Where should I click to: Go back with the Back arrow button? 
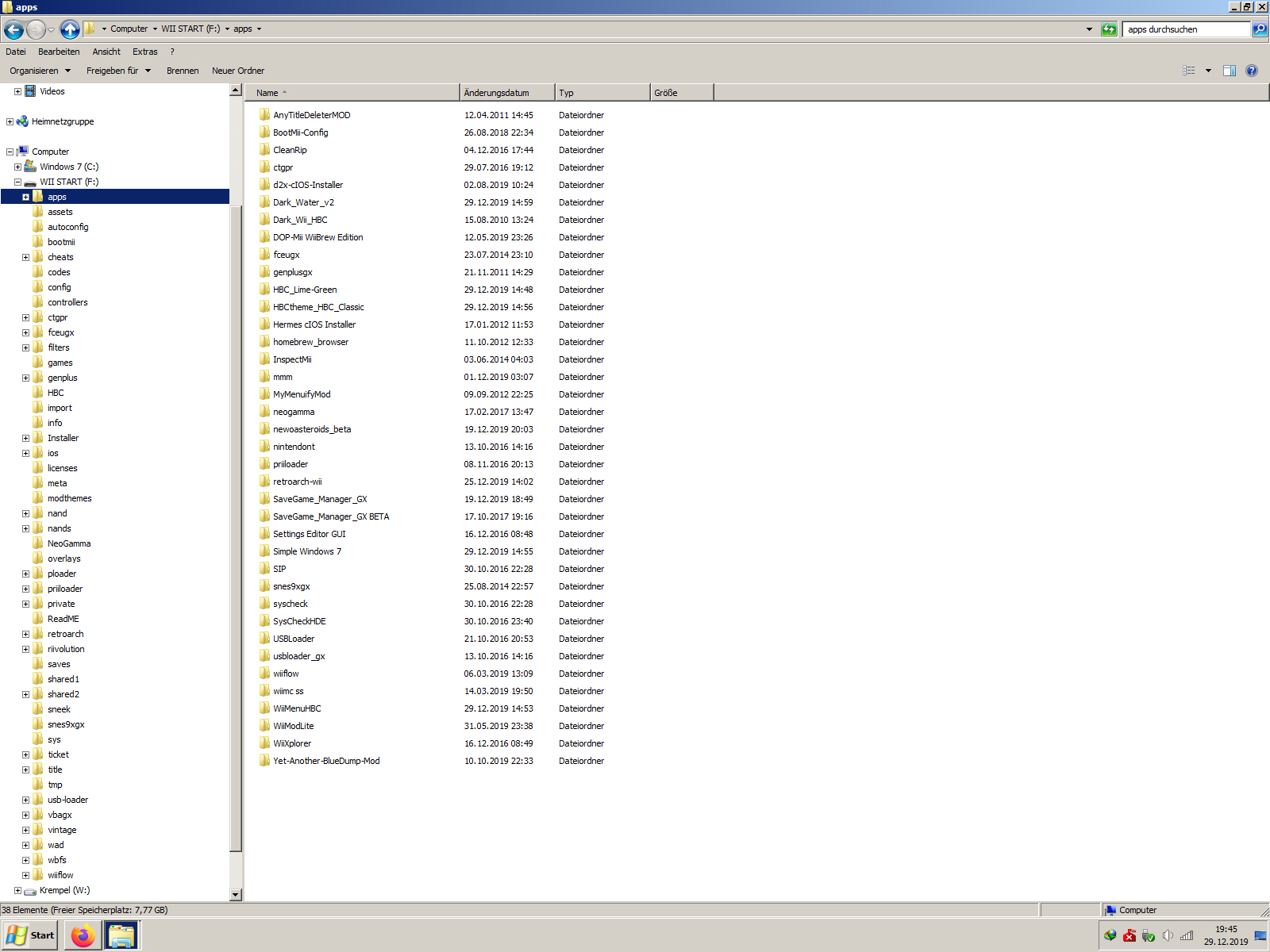13,29
